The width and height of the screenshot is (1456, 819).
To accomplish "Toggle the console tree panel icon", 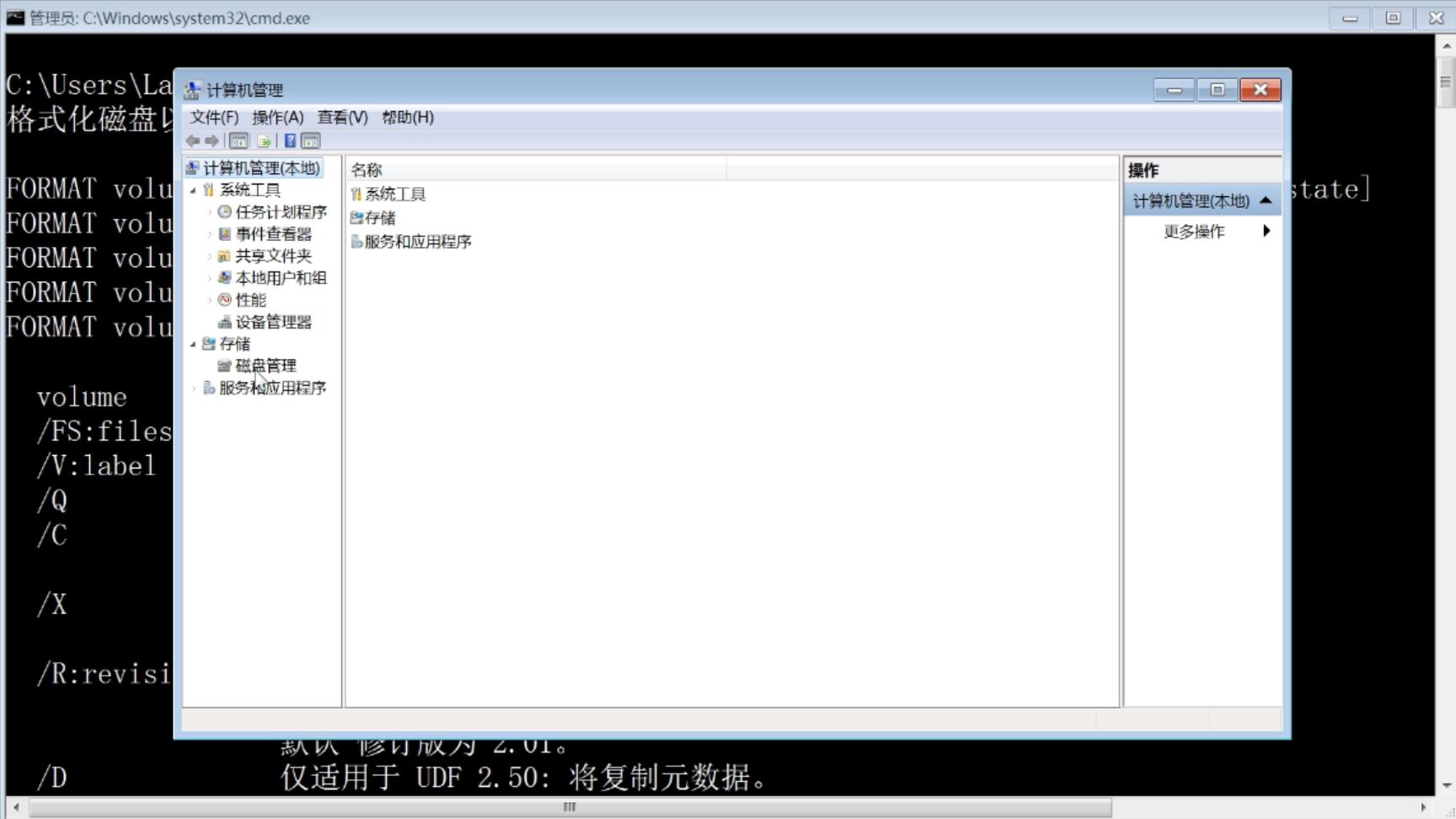I will coord(239,141).
